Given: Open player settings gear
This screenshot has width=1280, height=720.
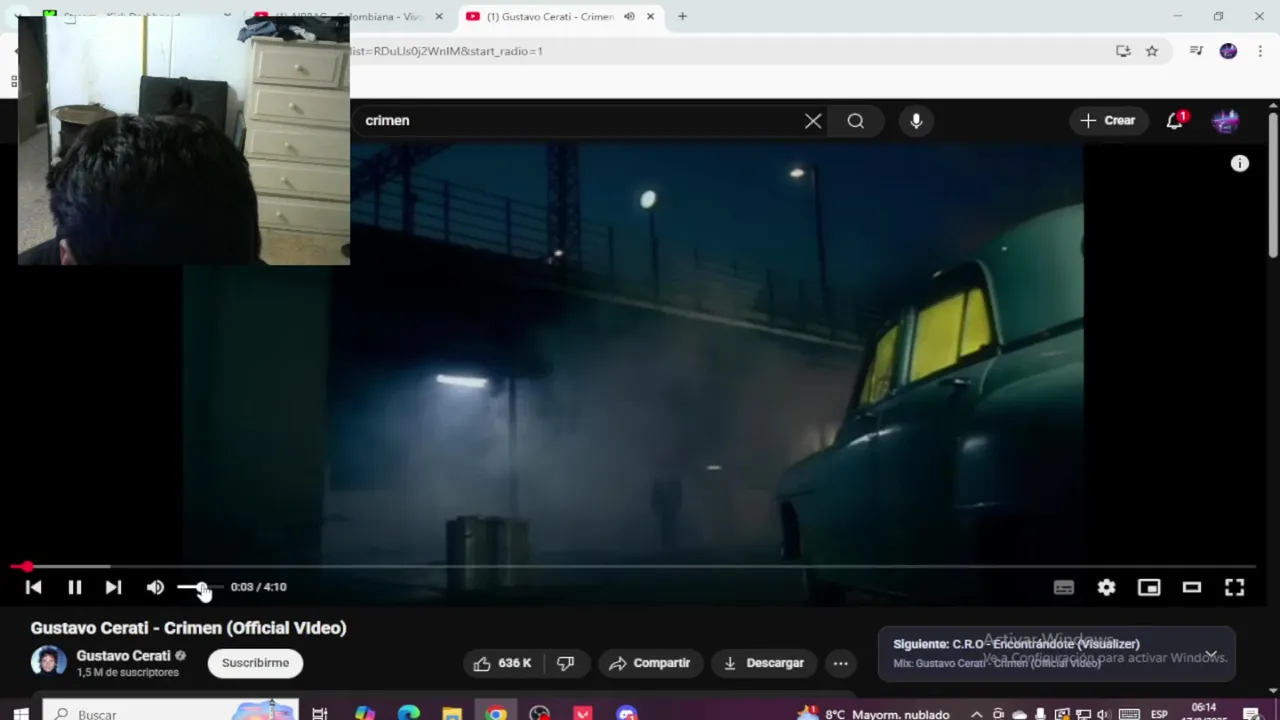Looking at the screenshot, I should (x=1106, y=588).
